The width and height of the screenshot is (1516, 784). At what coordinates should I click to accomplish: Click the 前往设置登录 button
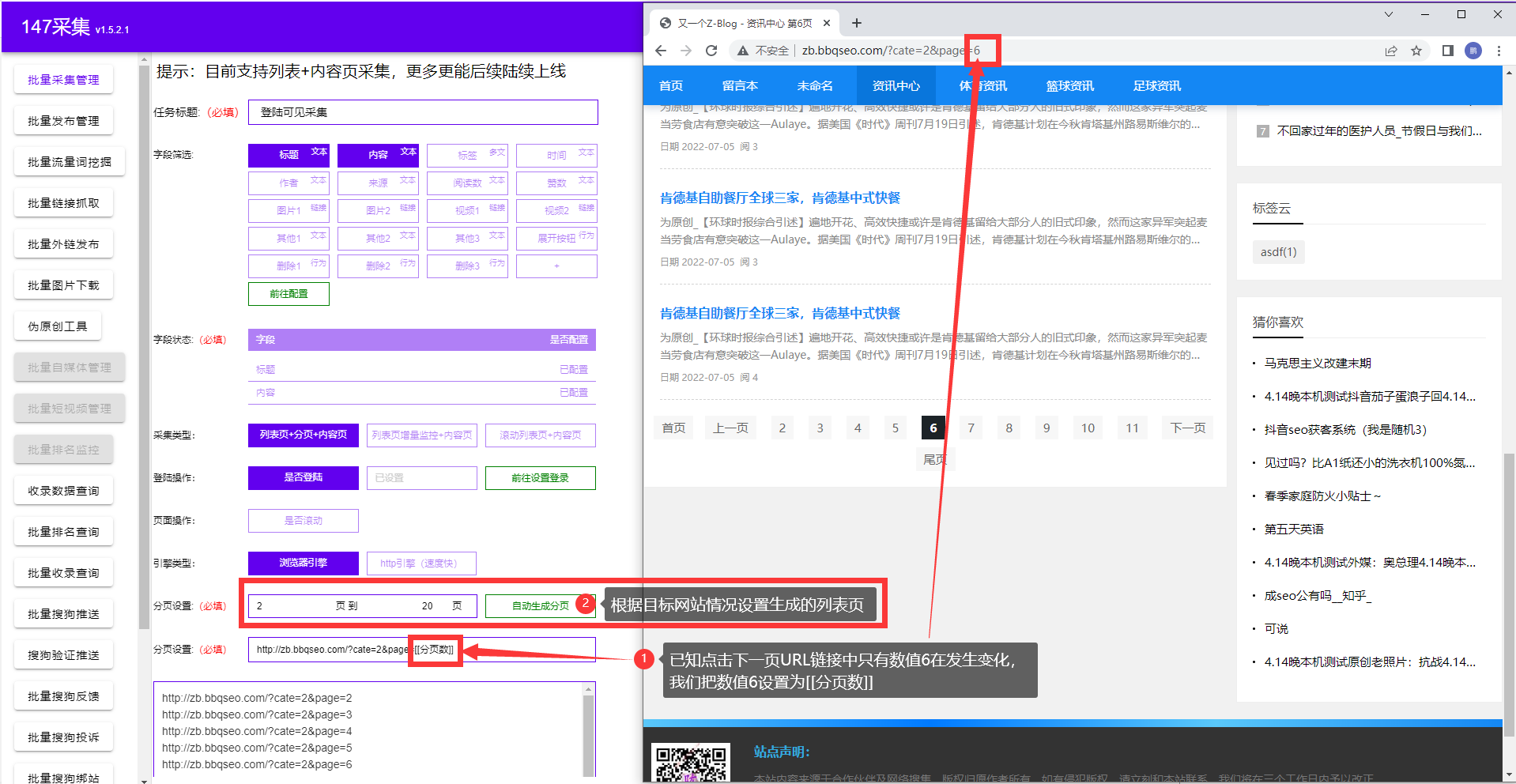[x=541, y=477]
